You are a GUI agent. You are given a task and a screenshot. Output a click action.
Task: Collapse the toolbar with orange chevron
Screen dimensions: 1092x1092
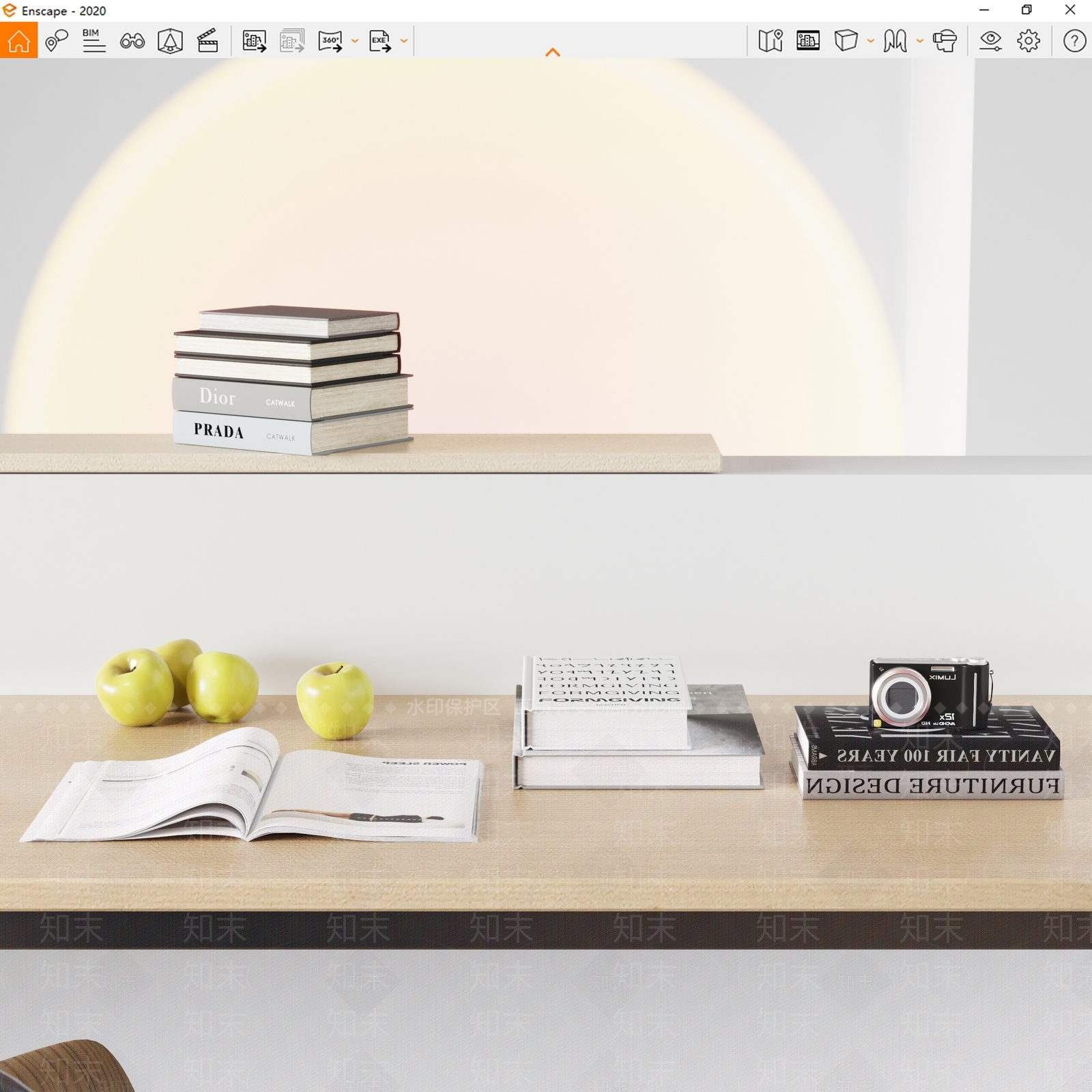click(x=553, y=53)
